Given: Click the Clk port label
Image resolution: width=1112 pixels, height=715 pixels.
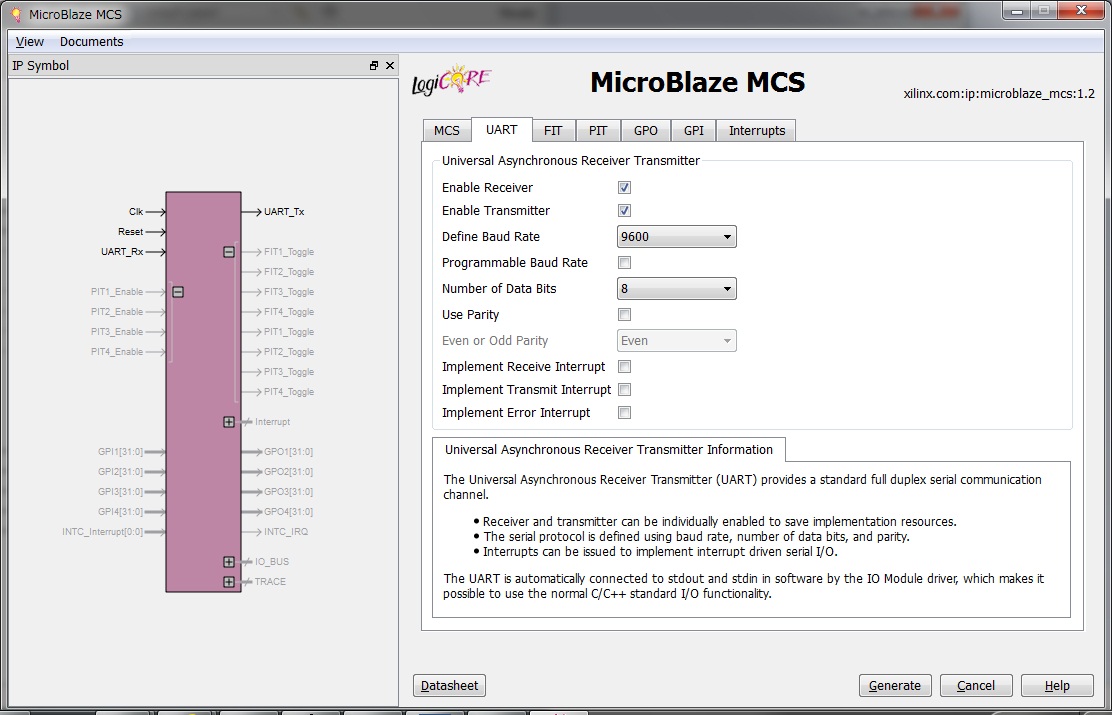Looking at the screenshot, I should point(136,211).
